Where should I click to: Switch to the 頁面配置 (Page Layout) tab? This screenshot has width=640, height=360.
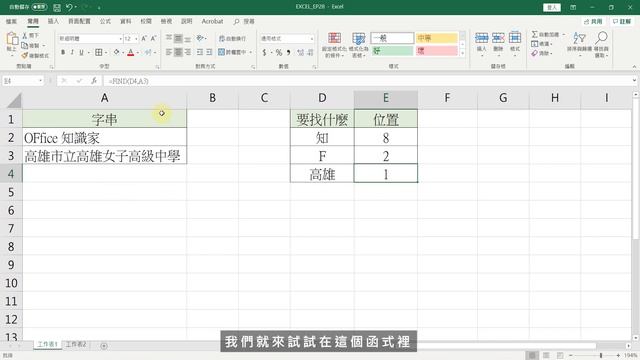(79, 21)
